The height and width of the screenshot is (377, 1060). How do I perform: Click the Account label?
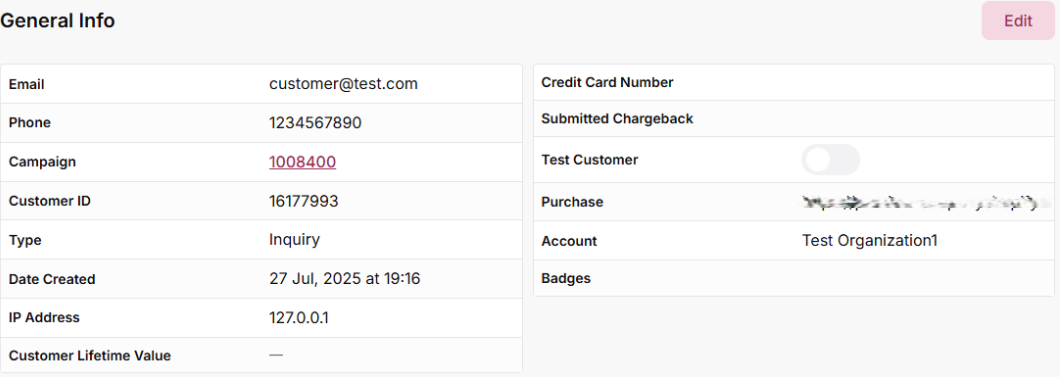(569, 241)
